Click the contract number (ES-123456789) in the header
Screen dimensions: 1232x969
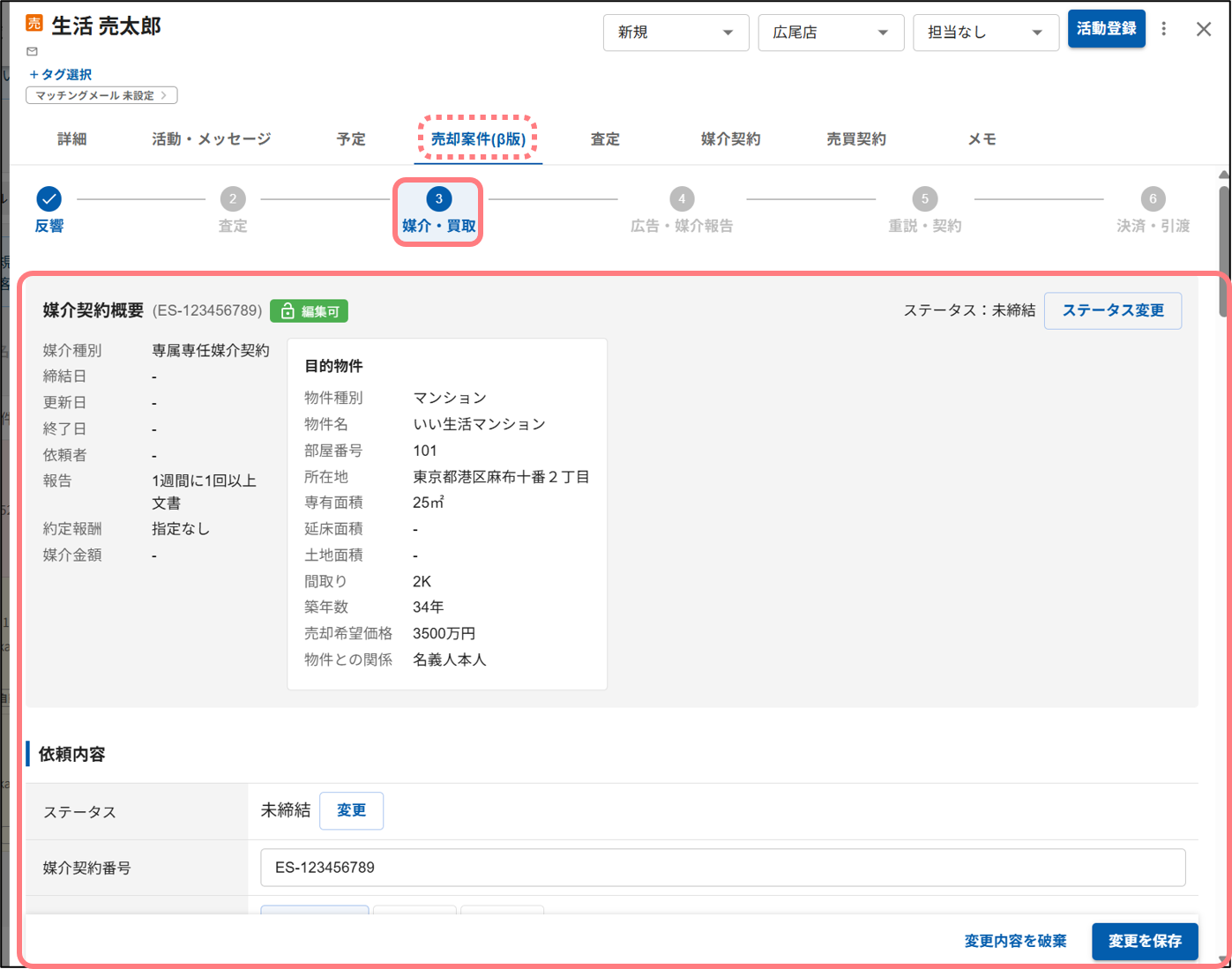[x=207, y=310]
